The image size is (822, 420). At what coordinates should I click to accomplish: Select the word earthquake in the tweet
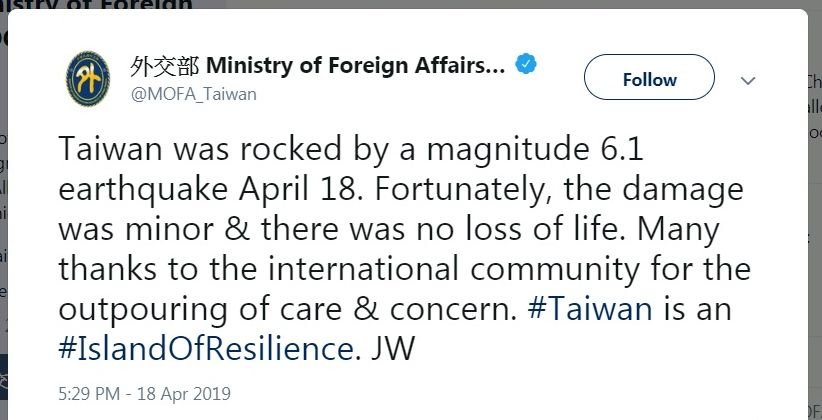(143, 190)
